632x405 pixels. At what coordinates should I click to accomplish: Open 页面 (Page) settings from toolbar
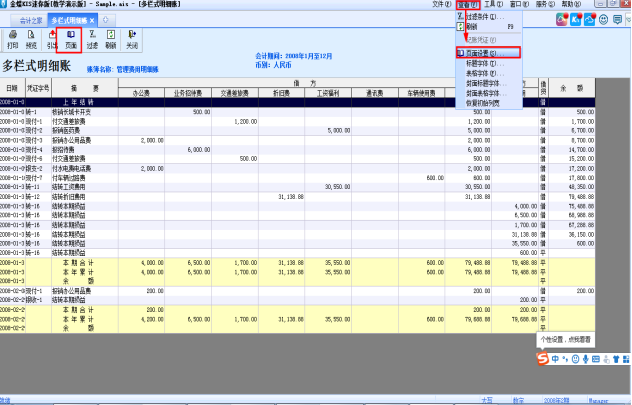point(71,40)
